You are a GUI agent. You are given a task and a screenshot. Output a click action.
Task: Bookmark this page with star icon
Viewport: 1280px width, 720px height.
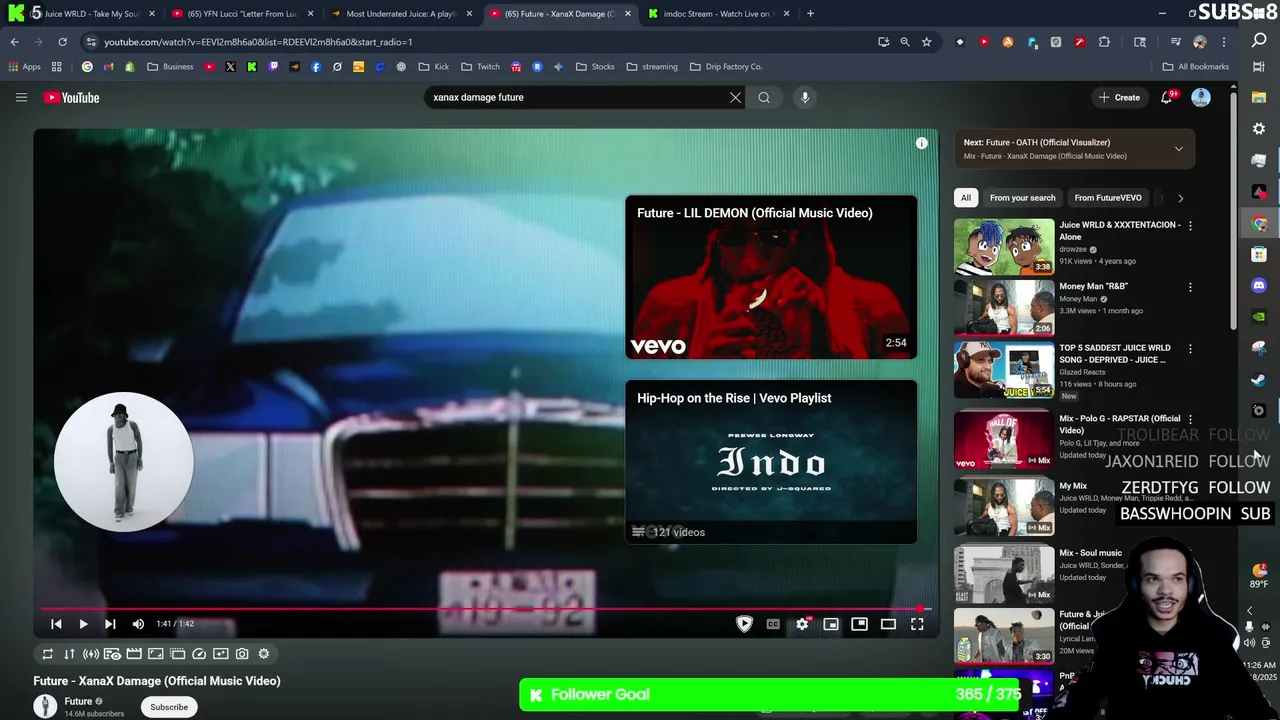tap(926, 42)
